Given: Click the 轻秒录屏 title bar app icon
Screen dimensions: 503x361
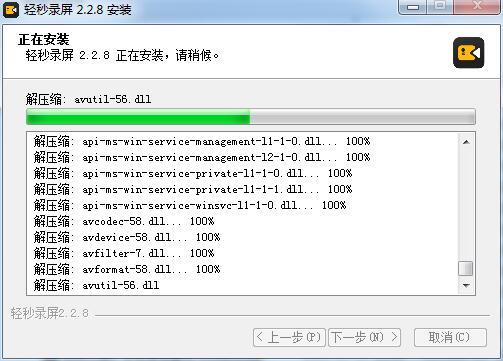Looking at the screenshot, I should pos(10,9).
